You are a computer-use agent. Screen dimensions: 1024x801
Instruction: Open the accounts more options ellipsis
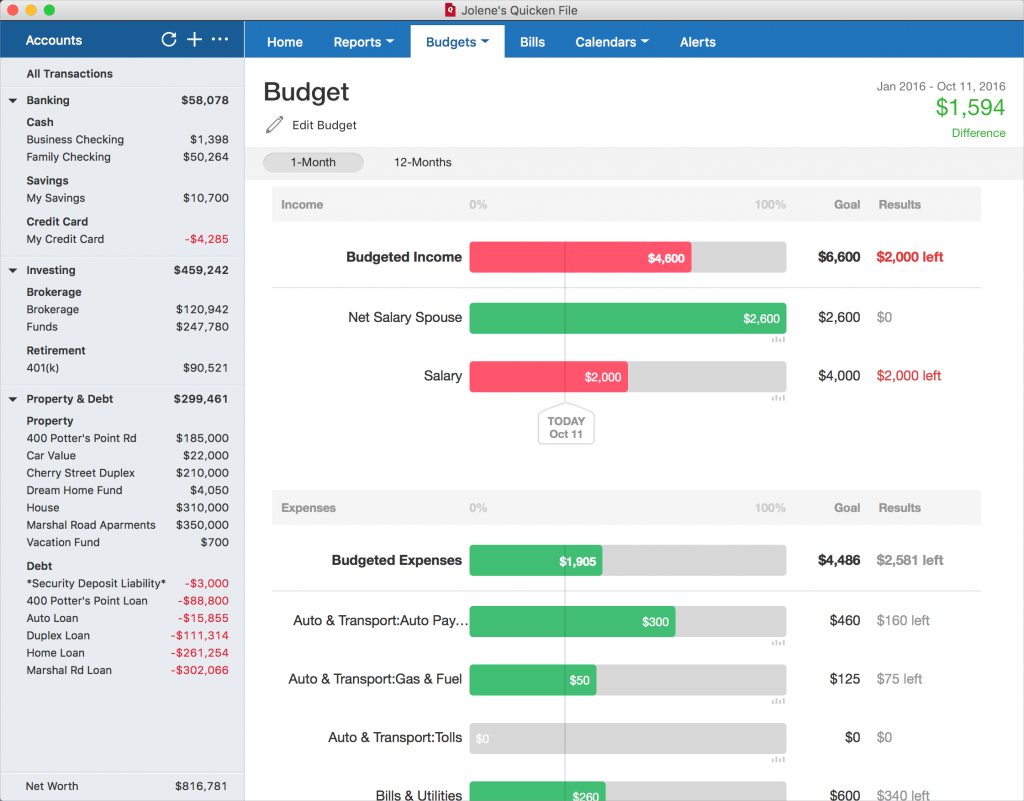220,40
